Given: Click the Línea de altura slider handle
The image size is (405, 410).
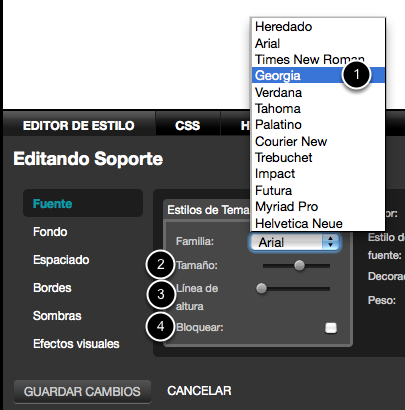Looking at the screenshot, I should pos(261,288).
